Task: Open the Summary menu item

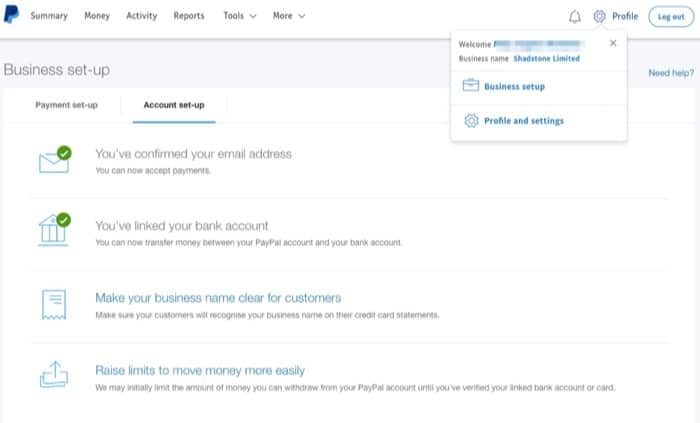Action: coord(49,16)
